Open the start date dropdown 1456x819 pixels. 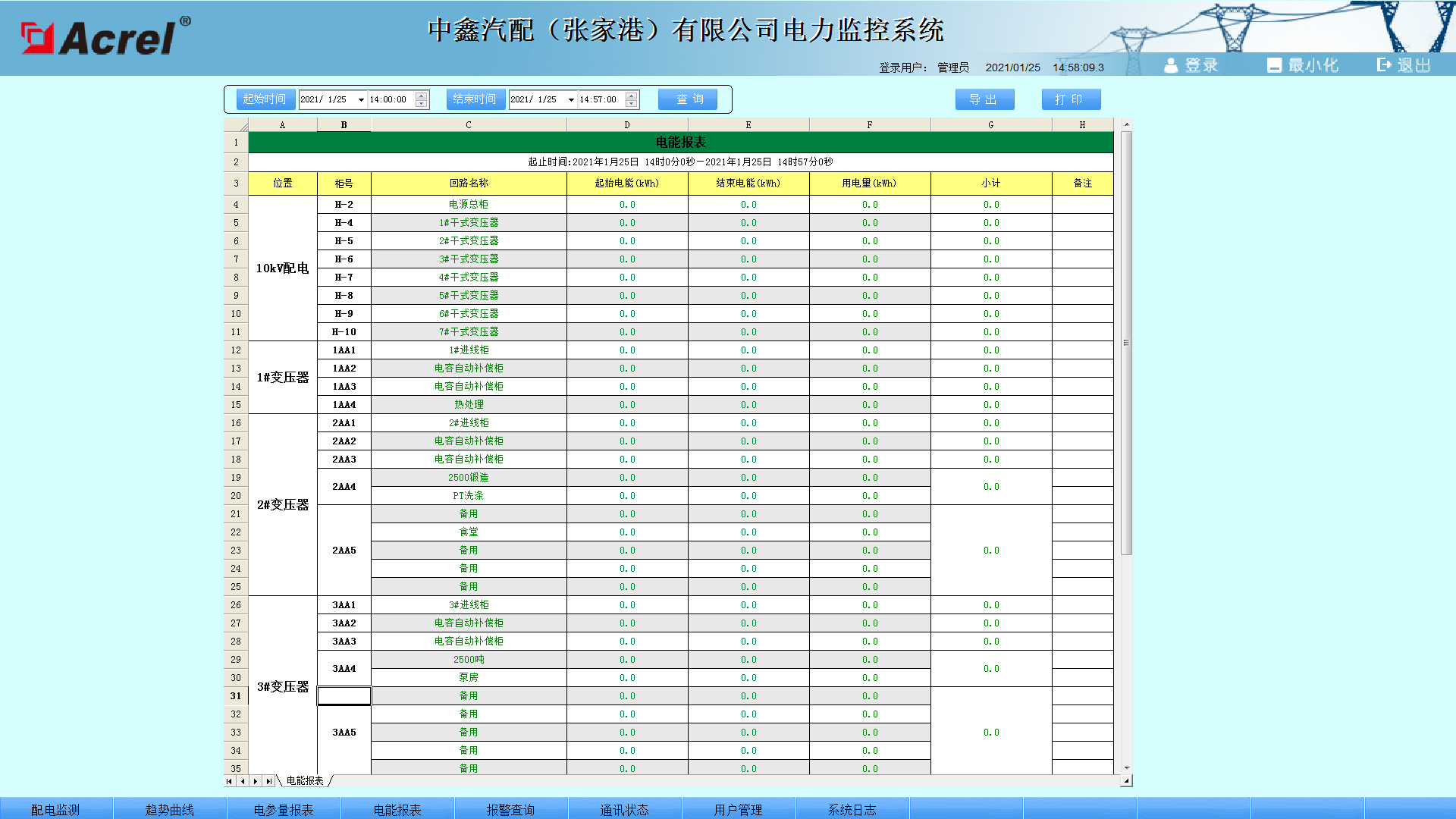pos(361,99)
